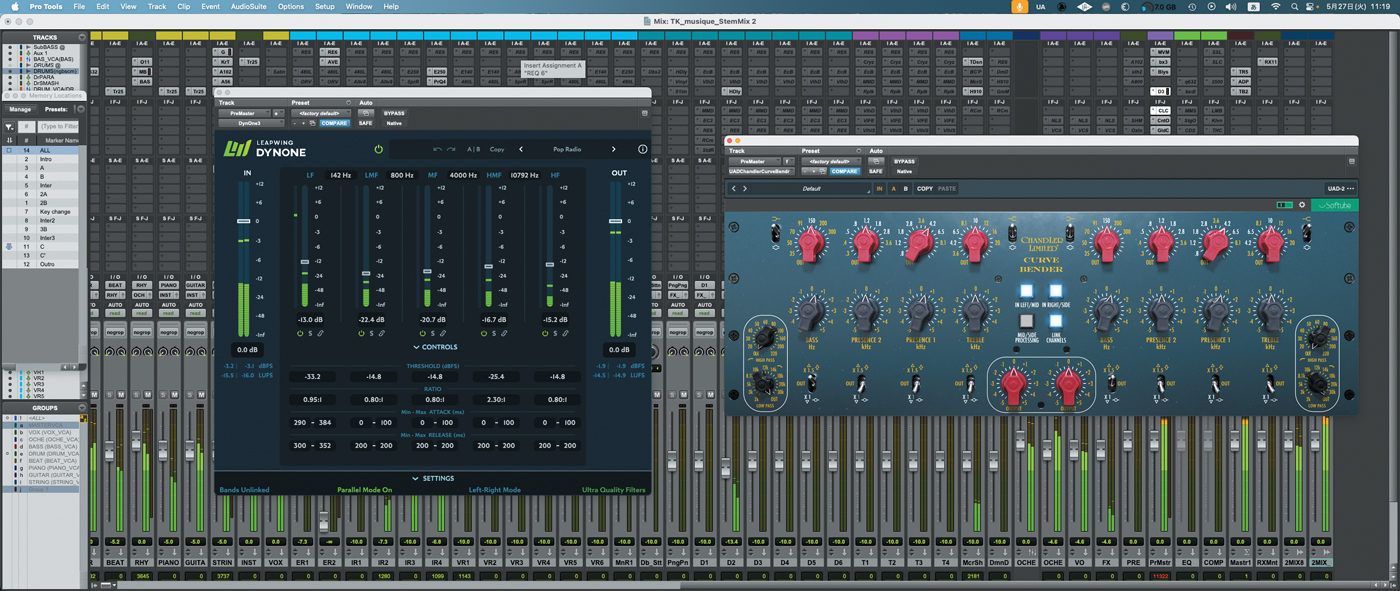The height and width of the screenshot is (591, 1400).
Task: Adjust the DynOne OUT level fader
Action: coord(615,221)
